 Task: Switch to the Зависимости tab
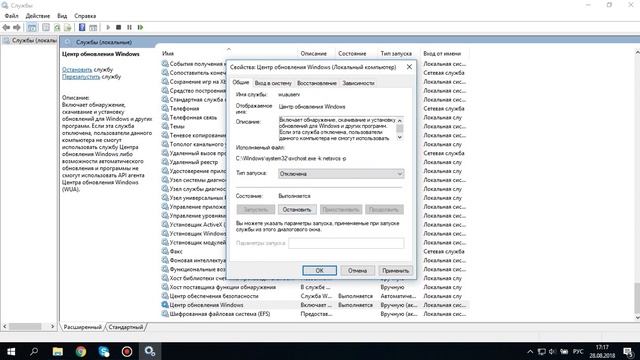(x=358, y=83)
